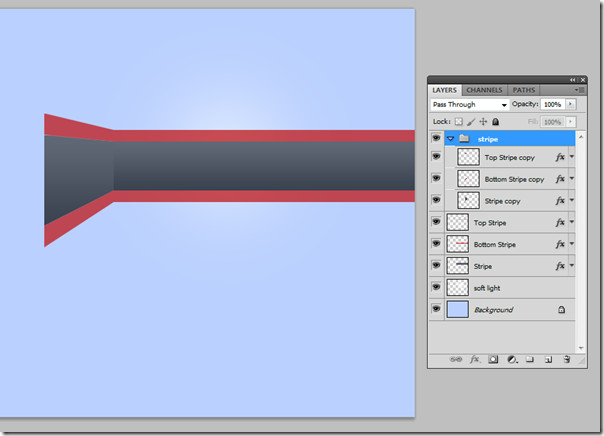Click the lock all padlock icon
Screen dimensions: 604x436
pyautogui.click(x=496, y=122)
